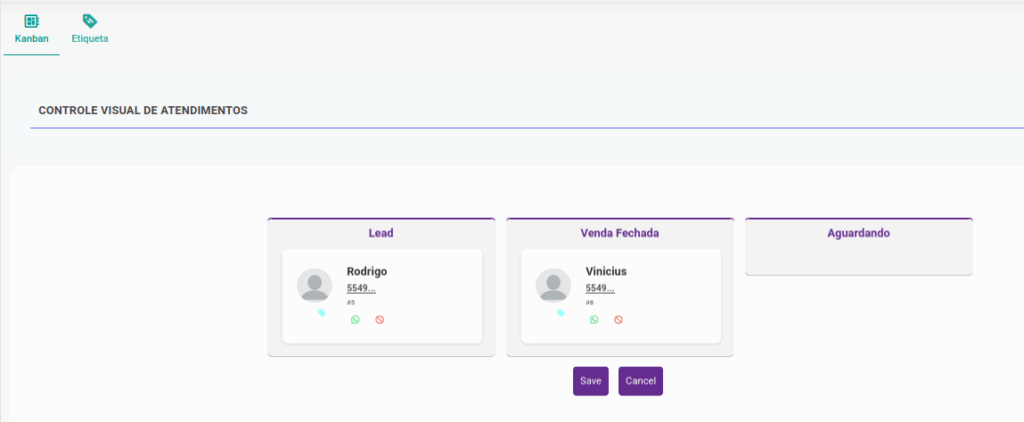
Task: Click the red block icon on Vinicius's card
Action: tap(618, 320)
